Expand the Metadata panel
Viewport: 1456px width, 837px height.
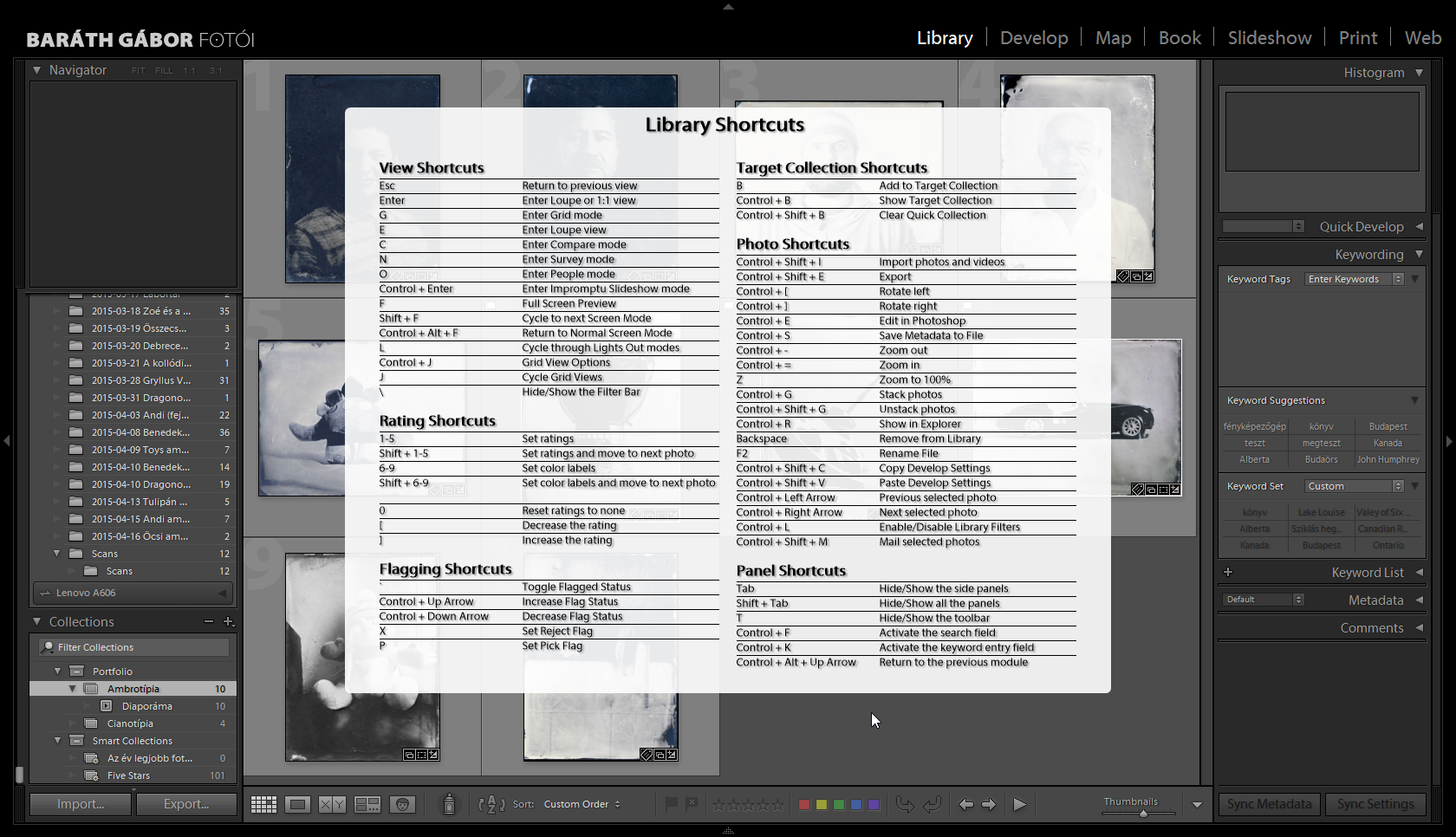coord(1419,600)
